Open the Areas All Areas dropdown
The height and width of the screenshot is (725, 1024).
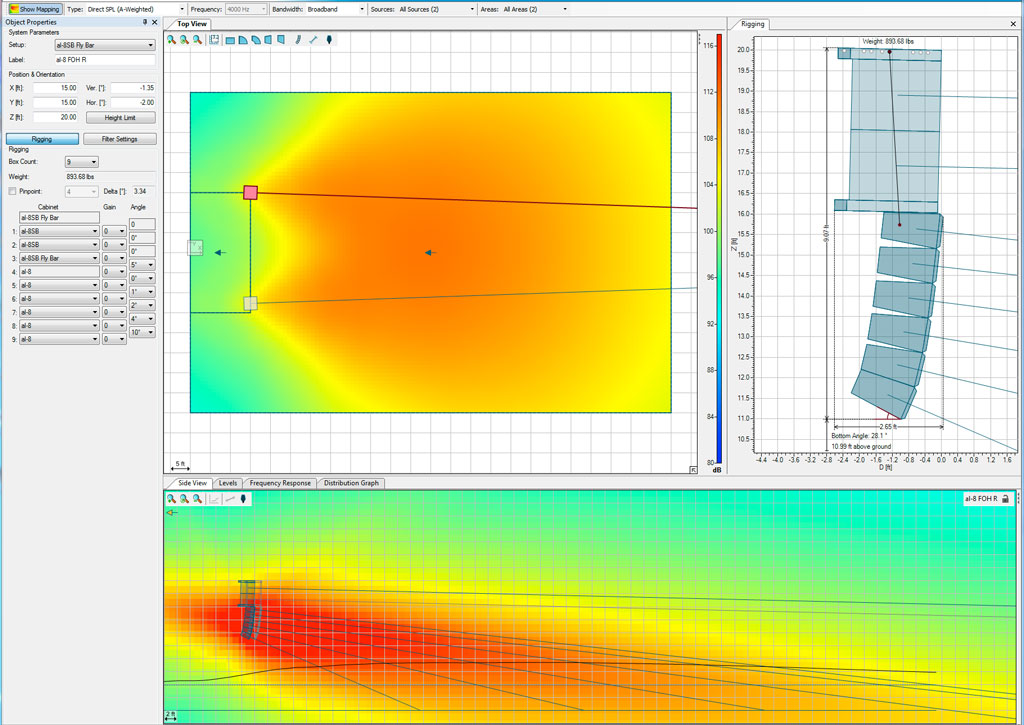pyautogui.click(x=535, y=9)
